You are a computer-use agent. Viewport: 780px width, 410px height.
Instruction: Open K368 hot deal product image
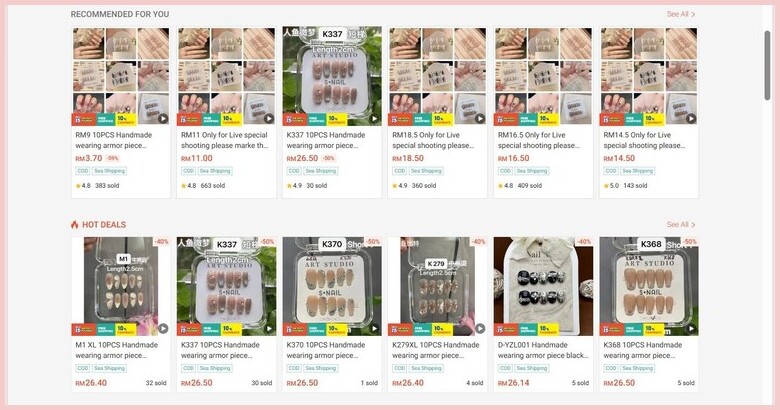649,286
